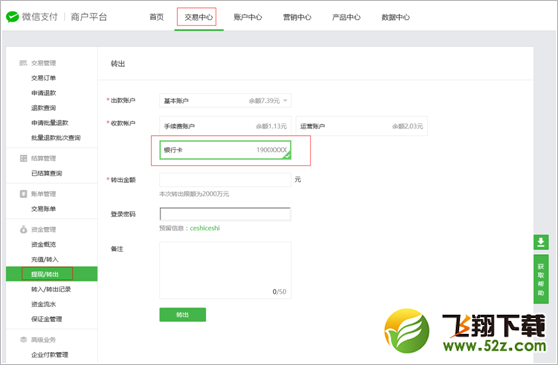Open 企业付款管理 in the sidebar
The width and height of the screenshot is (558, 365).
pos(49,355)
